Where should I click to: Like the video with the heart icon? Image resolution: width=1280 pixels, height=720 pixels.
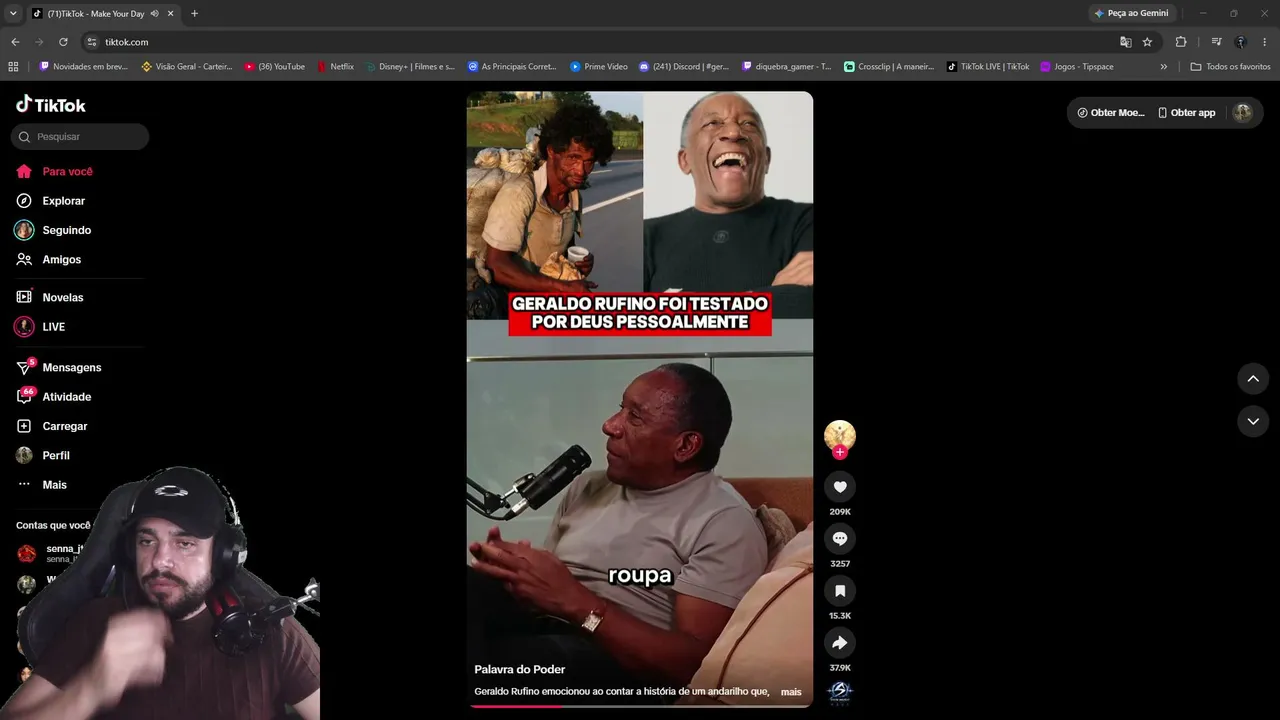[840, 487]
